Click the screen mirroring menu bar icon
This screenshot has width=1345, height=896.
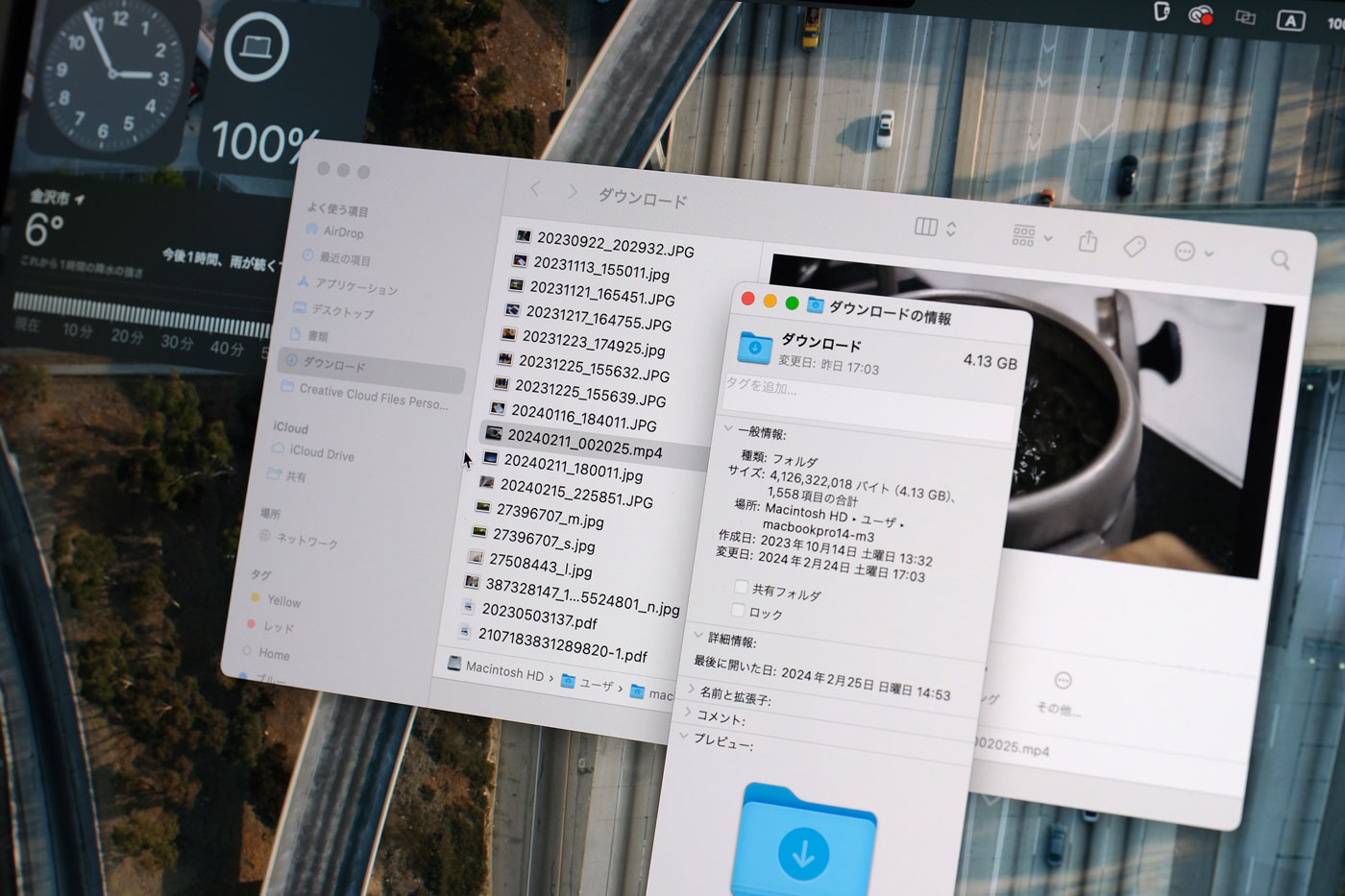1246,17
